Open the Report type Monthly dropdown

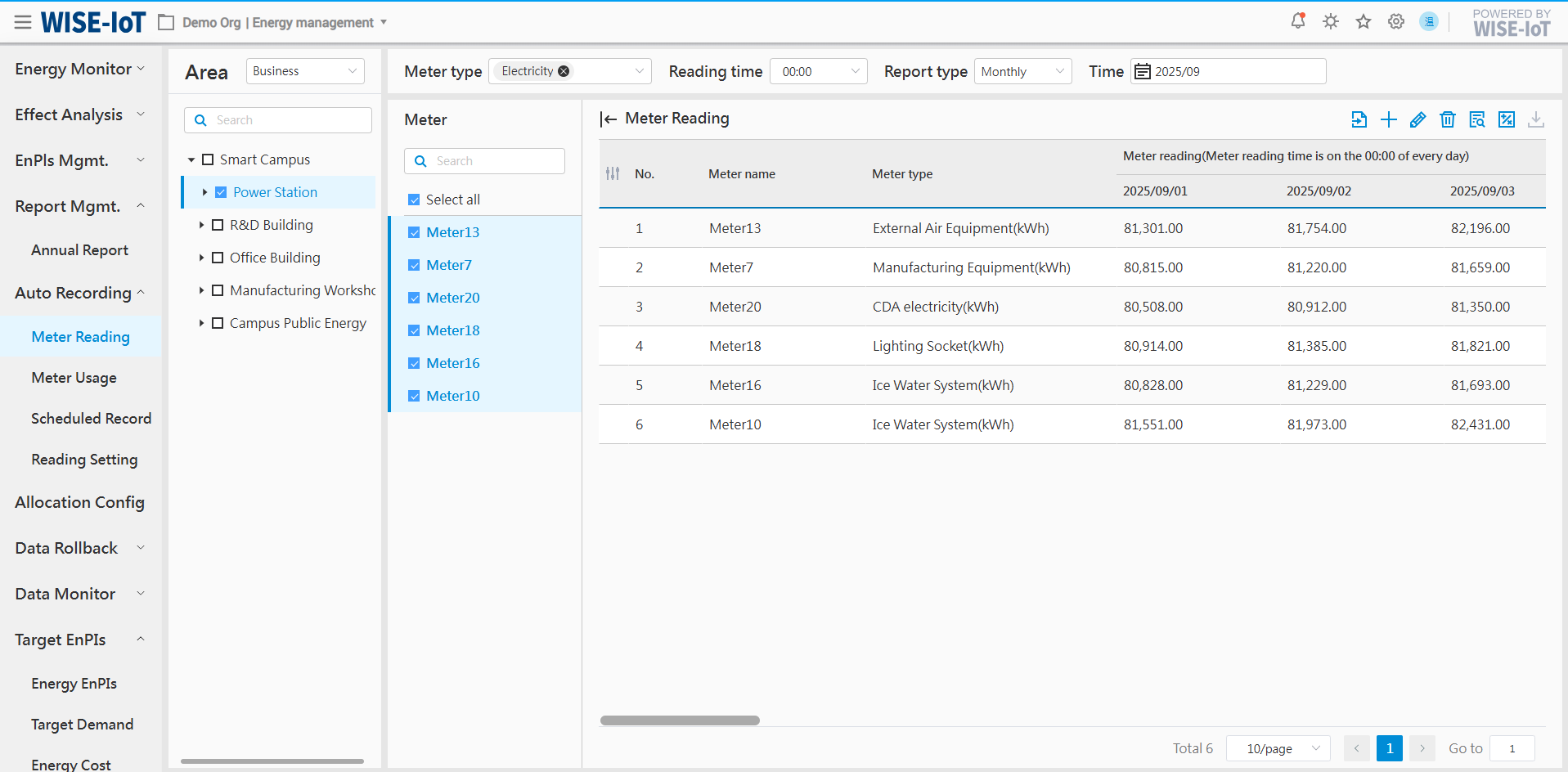point(1022,71)
